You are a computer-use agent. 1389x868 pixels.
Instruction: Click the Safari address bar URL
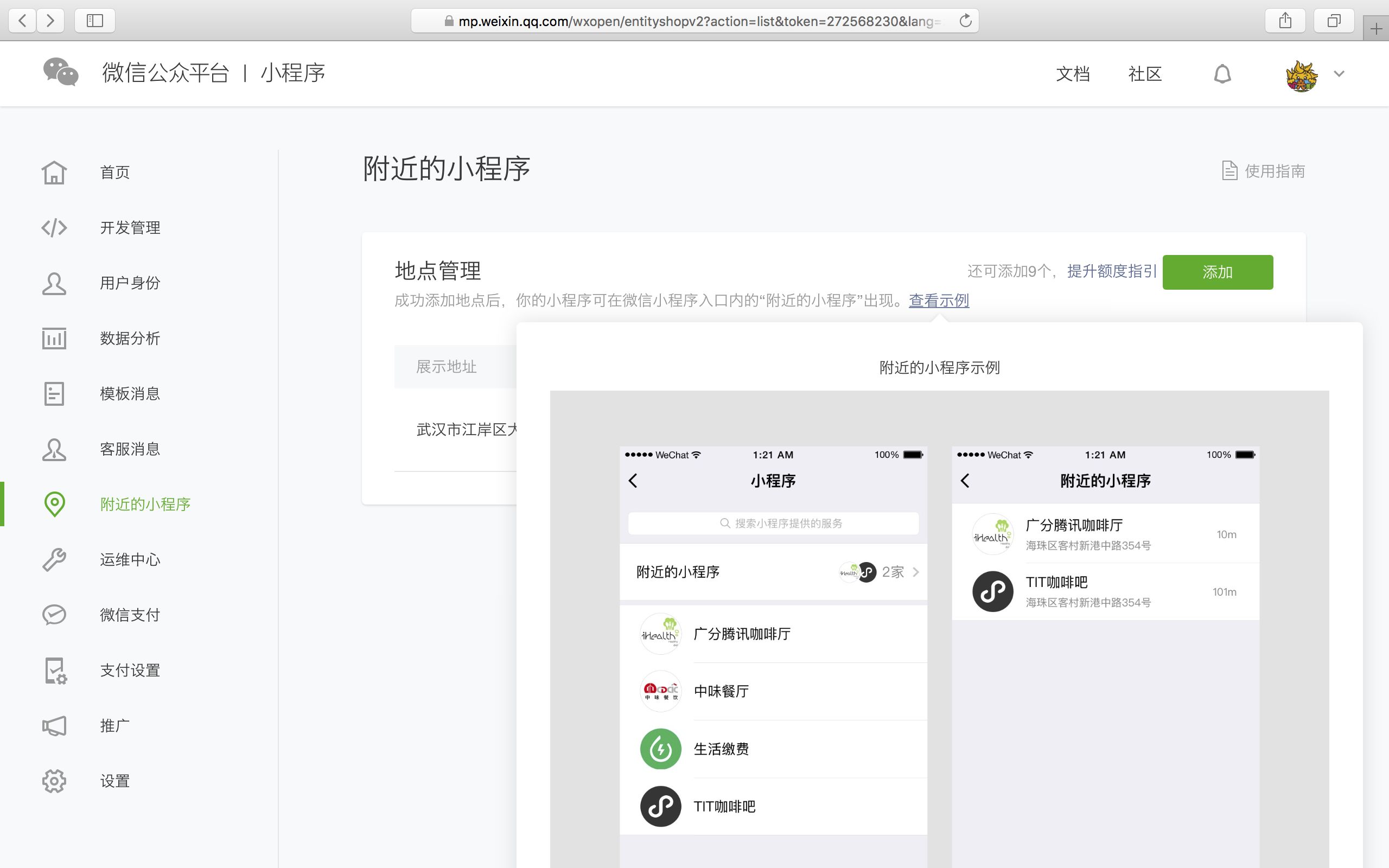(694, 21)
